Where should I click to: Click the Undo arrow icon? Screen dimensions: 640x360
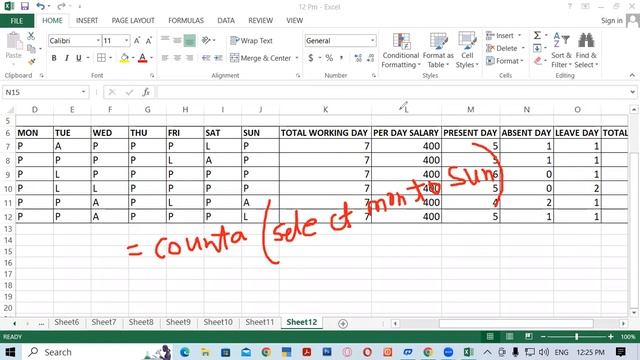point(40,6)
